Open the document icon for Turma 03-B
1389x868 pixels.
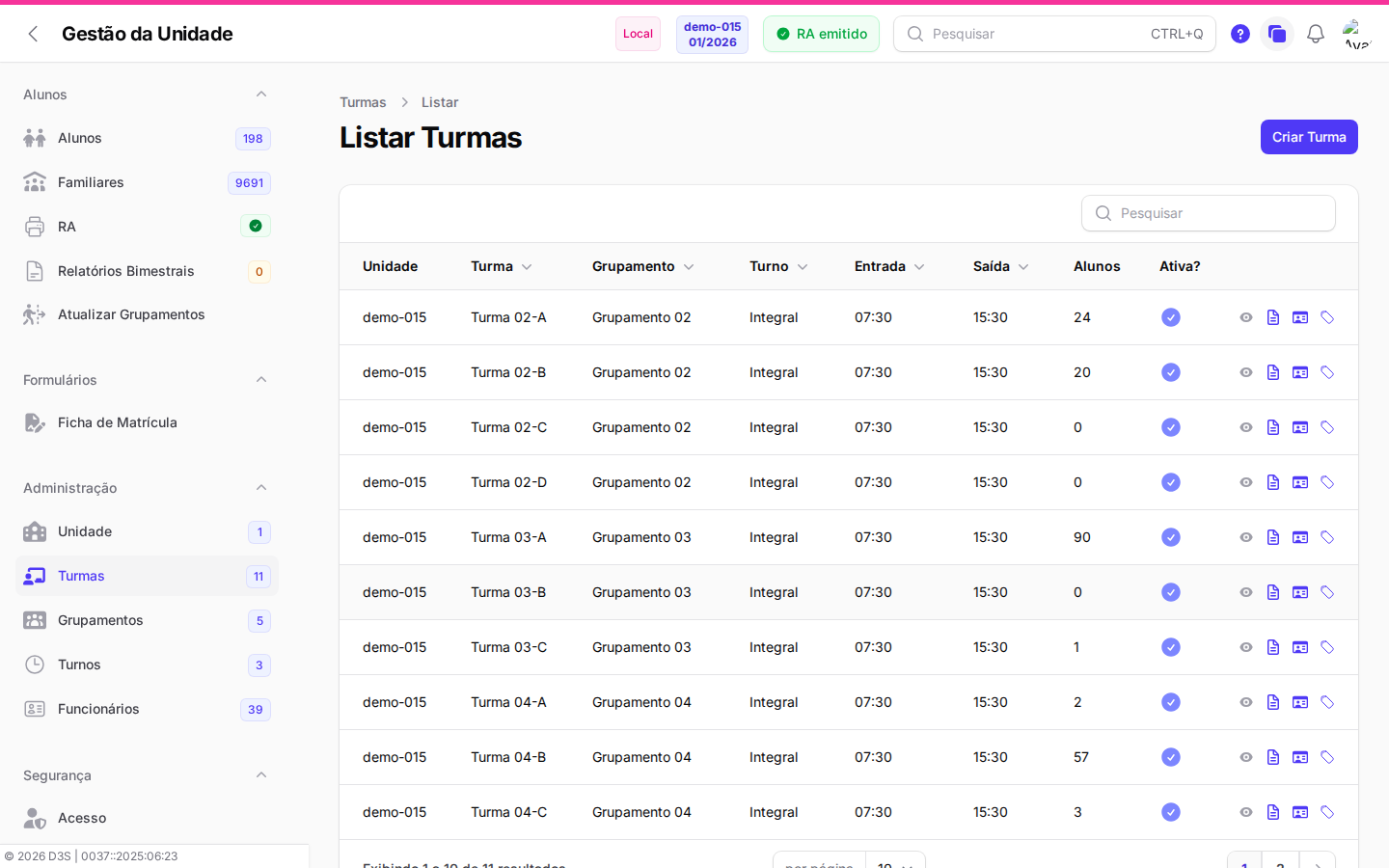[1273, 592]
